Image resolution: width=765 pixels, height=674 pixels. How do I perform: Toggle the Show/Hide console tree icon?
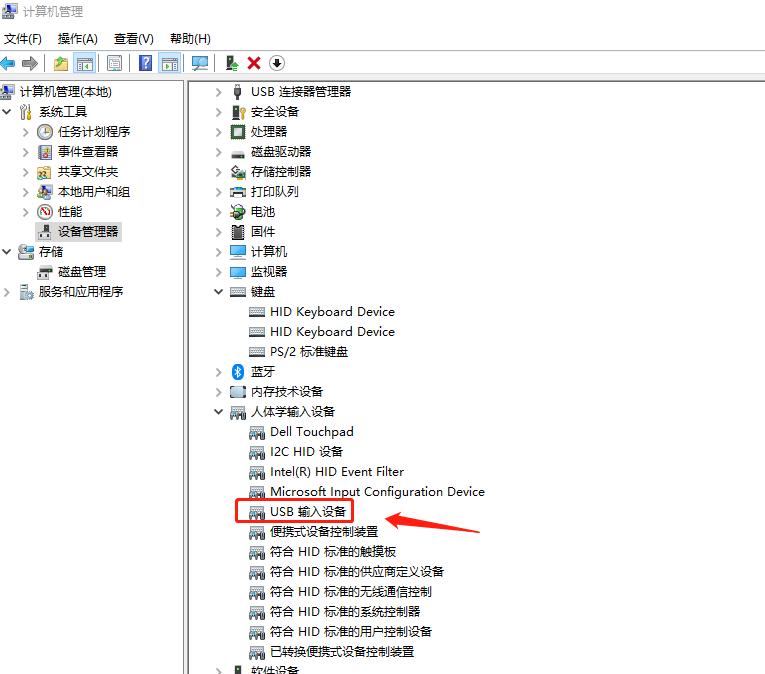coord(84,63)
